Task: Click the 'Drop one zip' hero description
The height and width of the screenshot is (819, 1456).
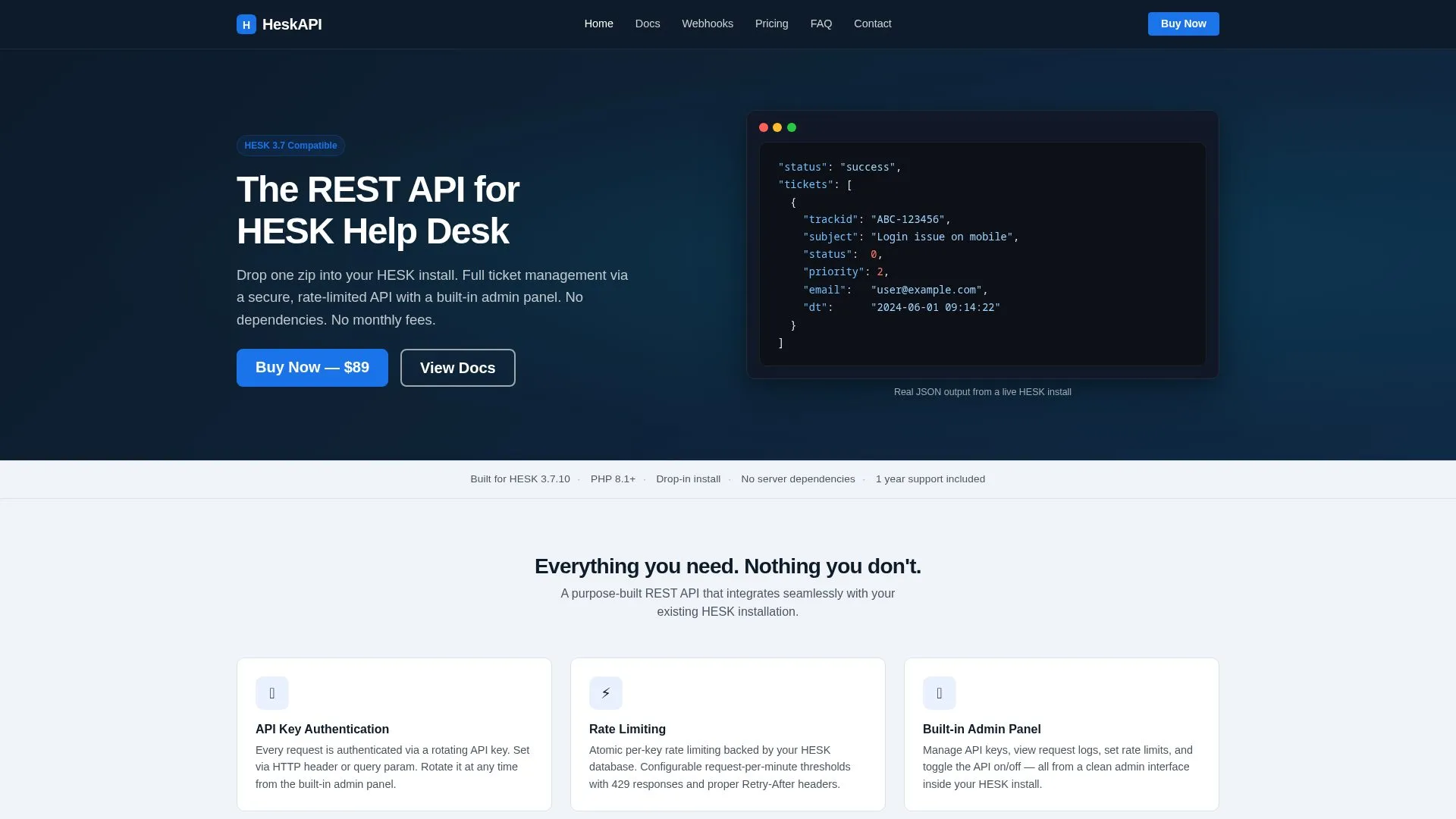Action: 432,297
